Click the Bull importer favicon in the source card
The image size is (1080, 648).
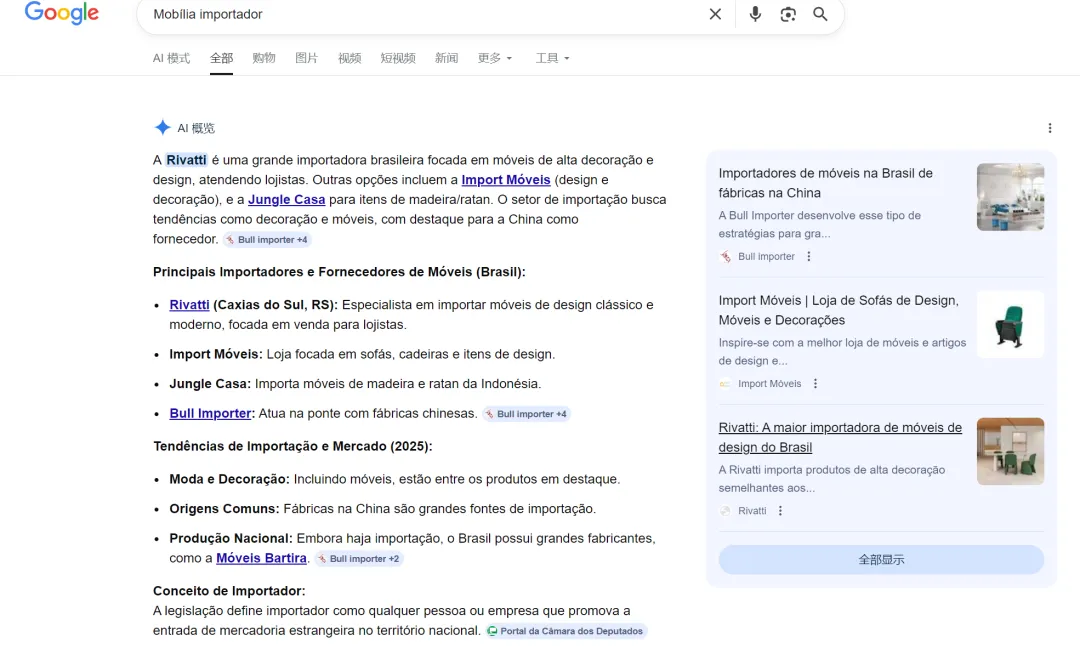[x=725, y=256]
